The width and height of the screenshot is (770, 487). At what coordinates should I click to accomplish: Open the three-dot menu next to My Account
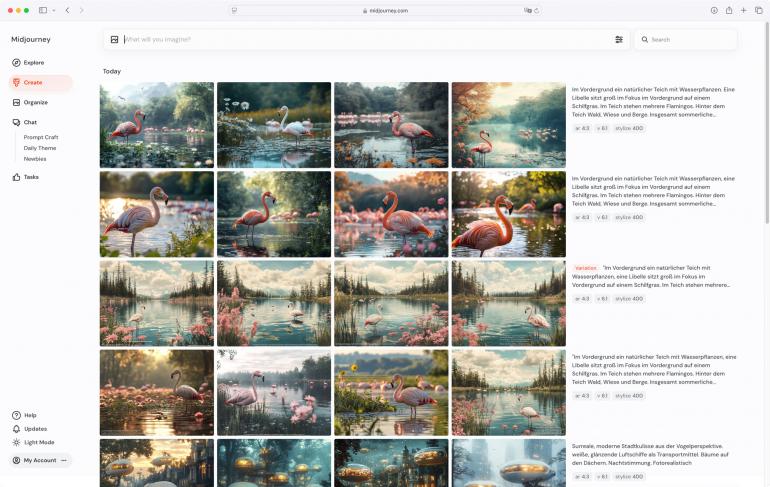(x=64, y=460)
